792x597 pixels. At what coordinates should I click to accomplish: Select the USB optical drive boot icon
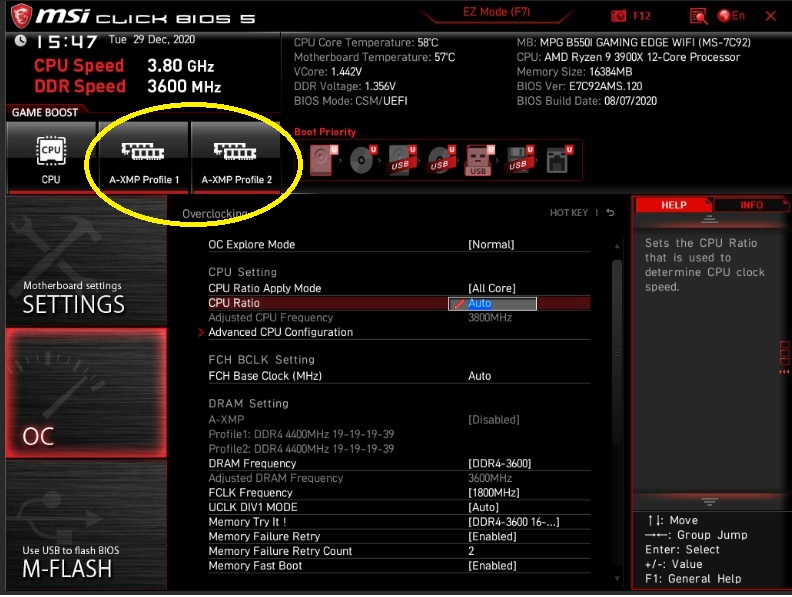pos(441,160)
